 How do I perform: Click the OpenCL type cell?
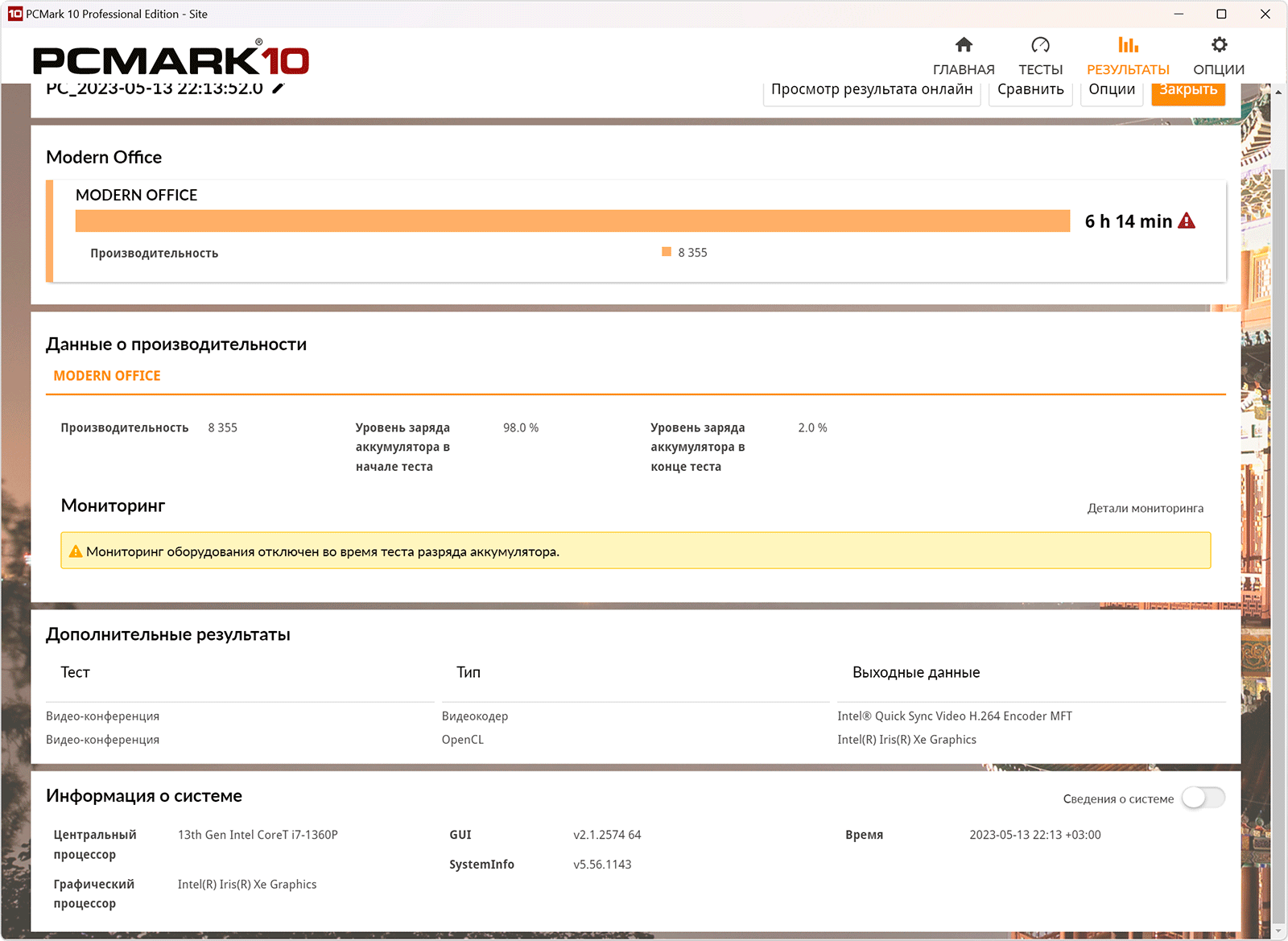click(x=463, y=739)
